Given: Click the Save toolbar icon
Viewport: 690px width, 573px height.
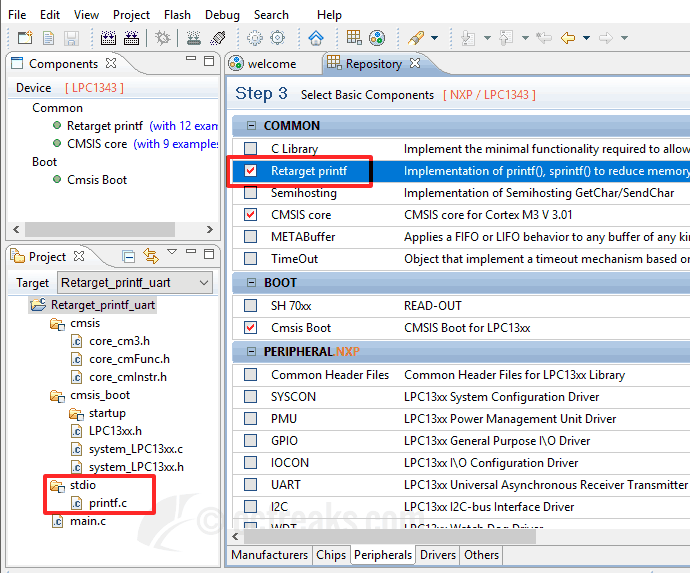Looking at the screenshot, I should click(x=71, y=38).
